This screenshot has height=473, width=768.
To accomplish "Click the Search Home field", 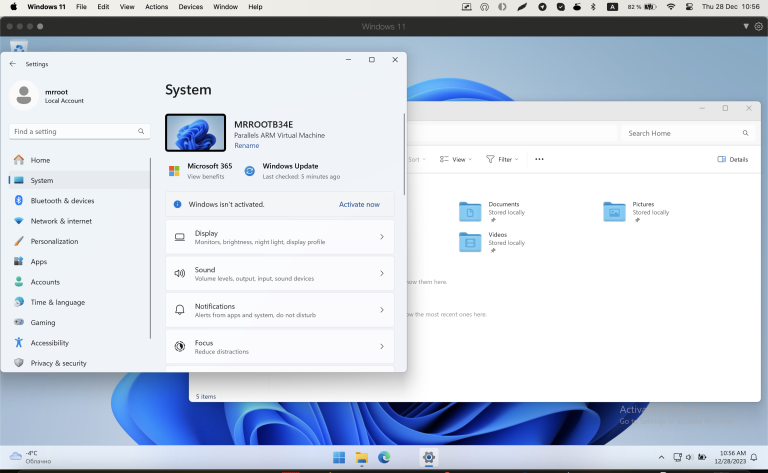I will point(680,133).
